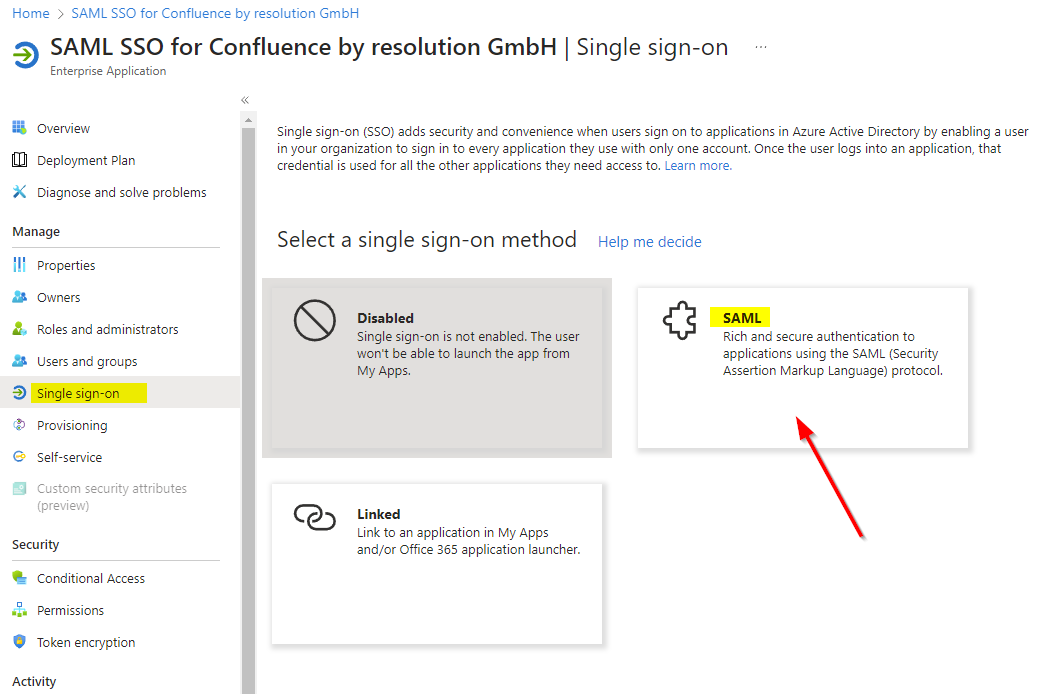
Task: Open the ellipsis more options menu
Action: tap(761, 48)
